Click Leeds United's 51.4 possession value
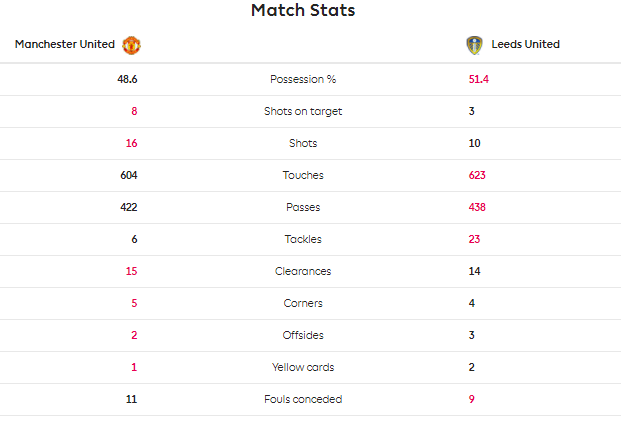Screen dimensions: 621x425 [478, 79]
